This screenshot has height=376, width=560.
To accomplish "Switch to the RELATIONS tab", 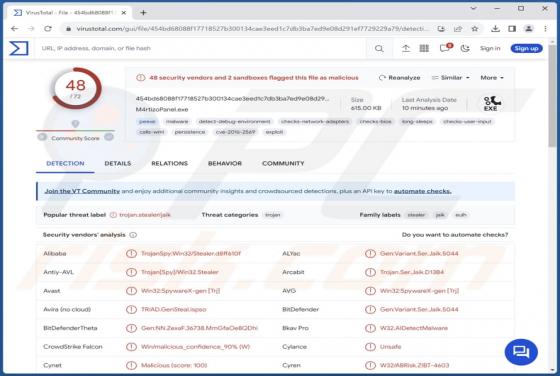I will (x=169, y=164).
